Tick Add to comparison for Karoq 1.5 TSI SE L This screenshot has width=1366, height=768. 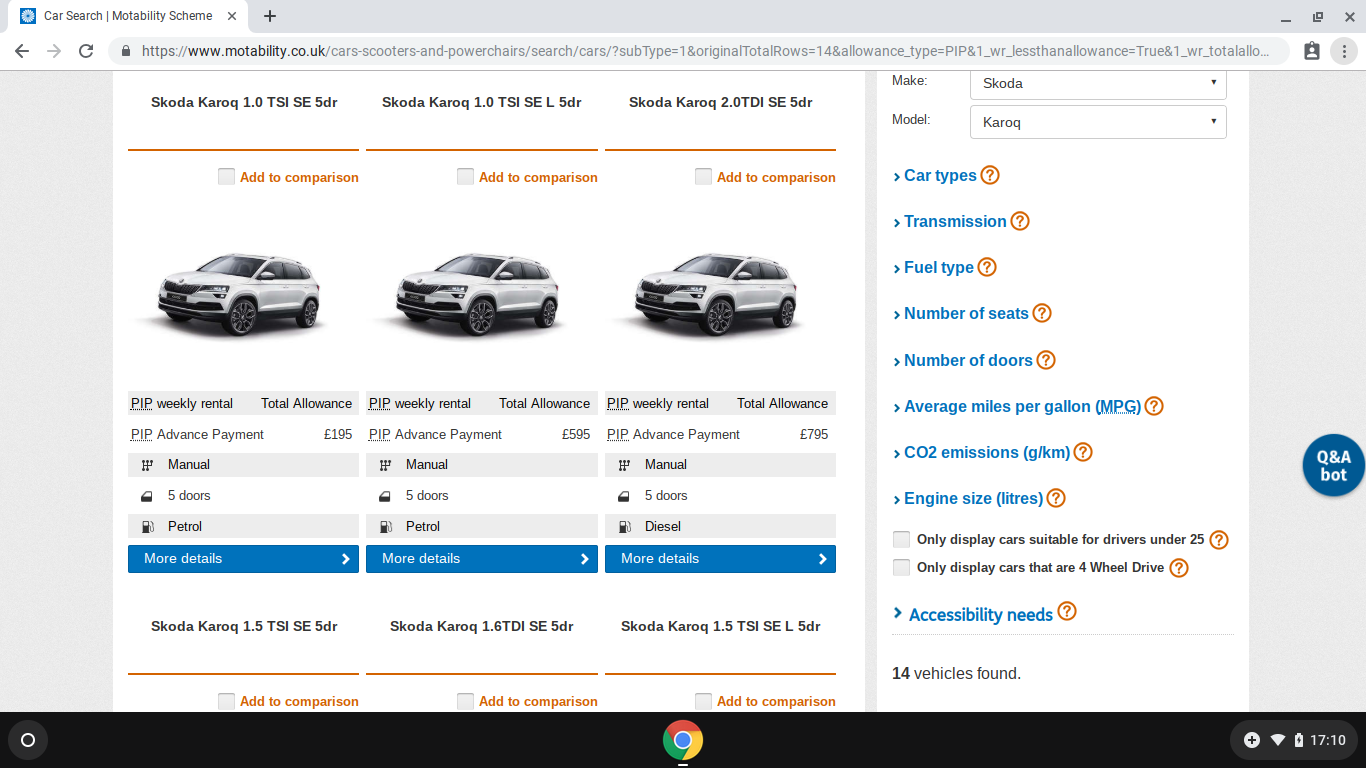click(703, 701)
